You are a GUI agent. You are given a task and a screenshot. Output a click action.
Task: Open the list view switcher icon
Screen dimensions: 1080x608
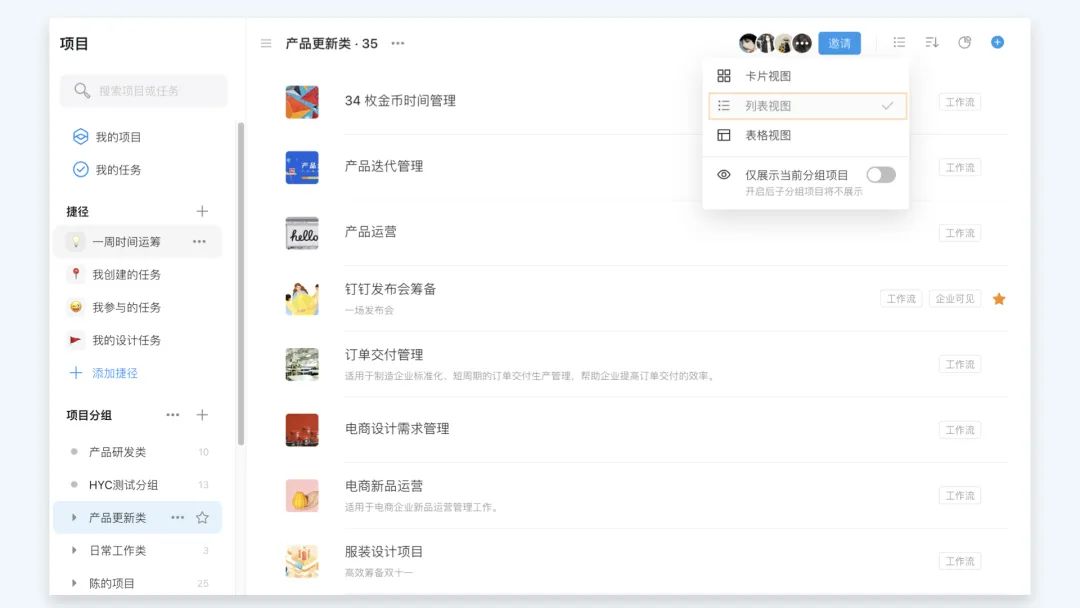[899, 43]
